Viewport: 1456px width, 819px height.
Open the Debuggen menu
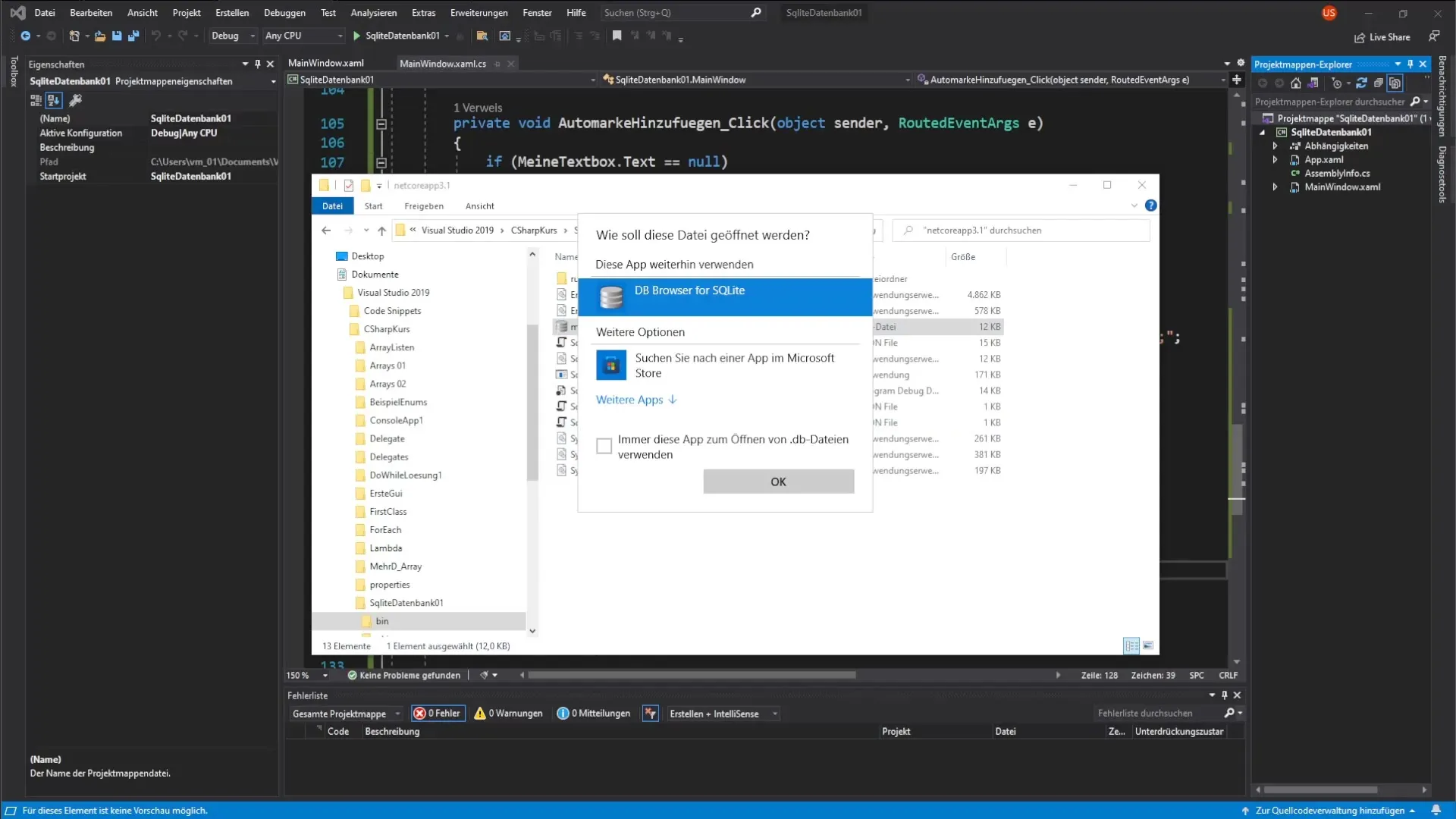(284, 12)
